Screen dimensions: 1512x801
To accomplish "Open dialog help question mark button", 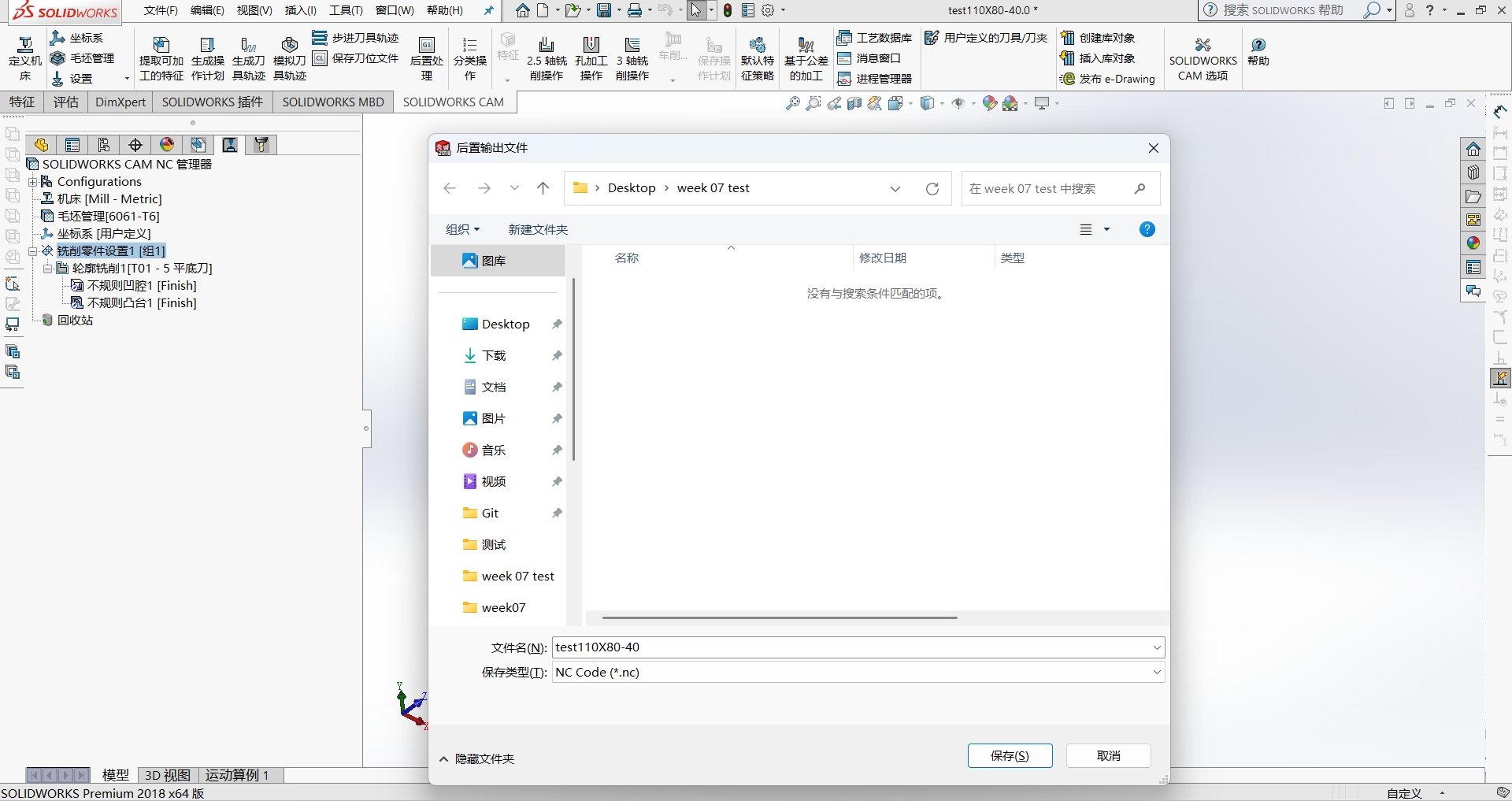I will point(1147,229).
